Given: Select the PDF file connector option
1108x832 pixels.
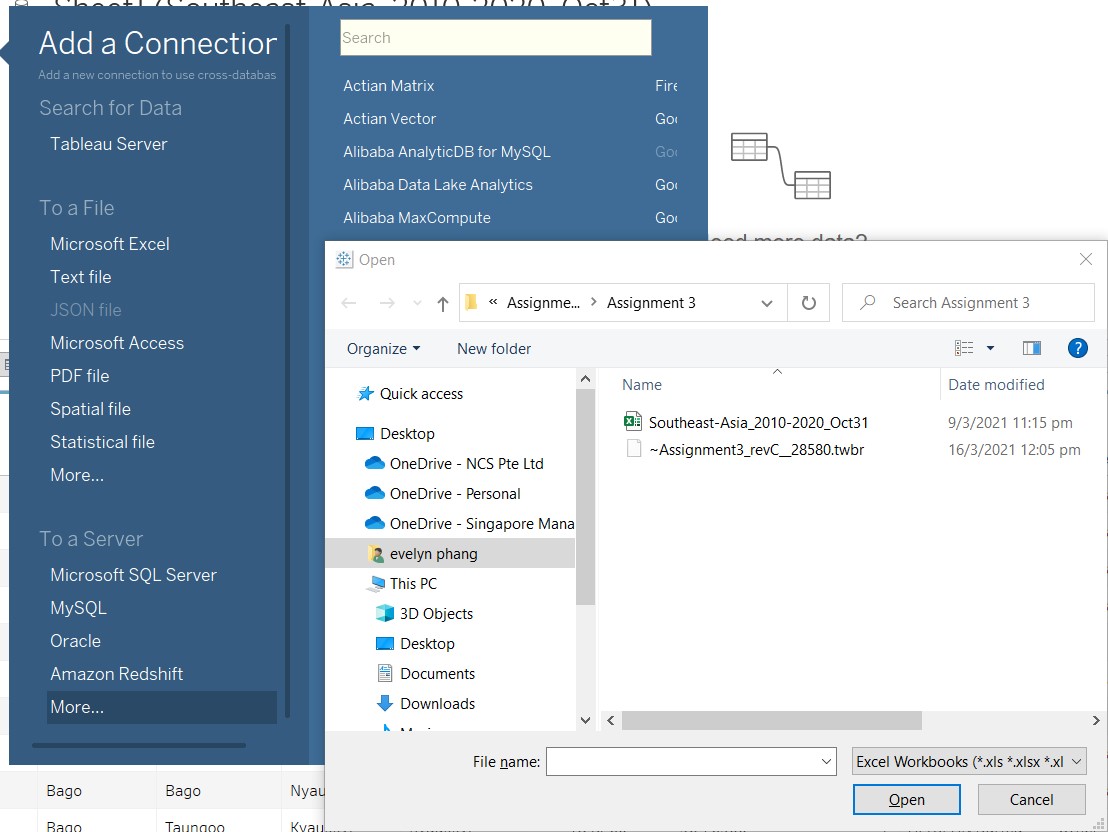Looking at the screenshot, I should 80,376.
